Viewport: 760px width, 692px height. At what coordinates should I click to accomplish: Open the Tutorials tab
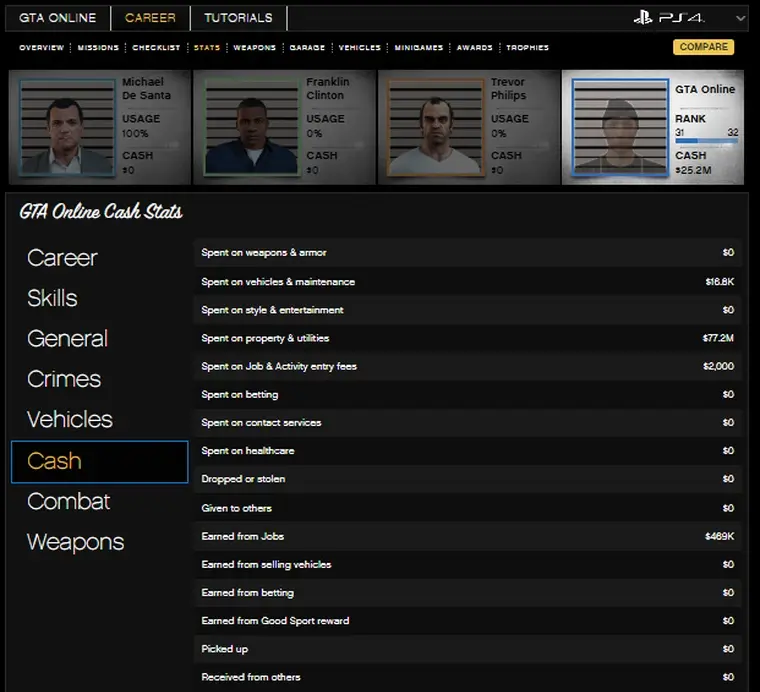[x=238, y=18]
